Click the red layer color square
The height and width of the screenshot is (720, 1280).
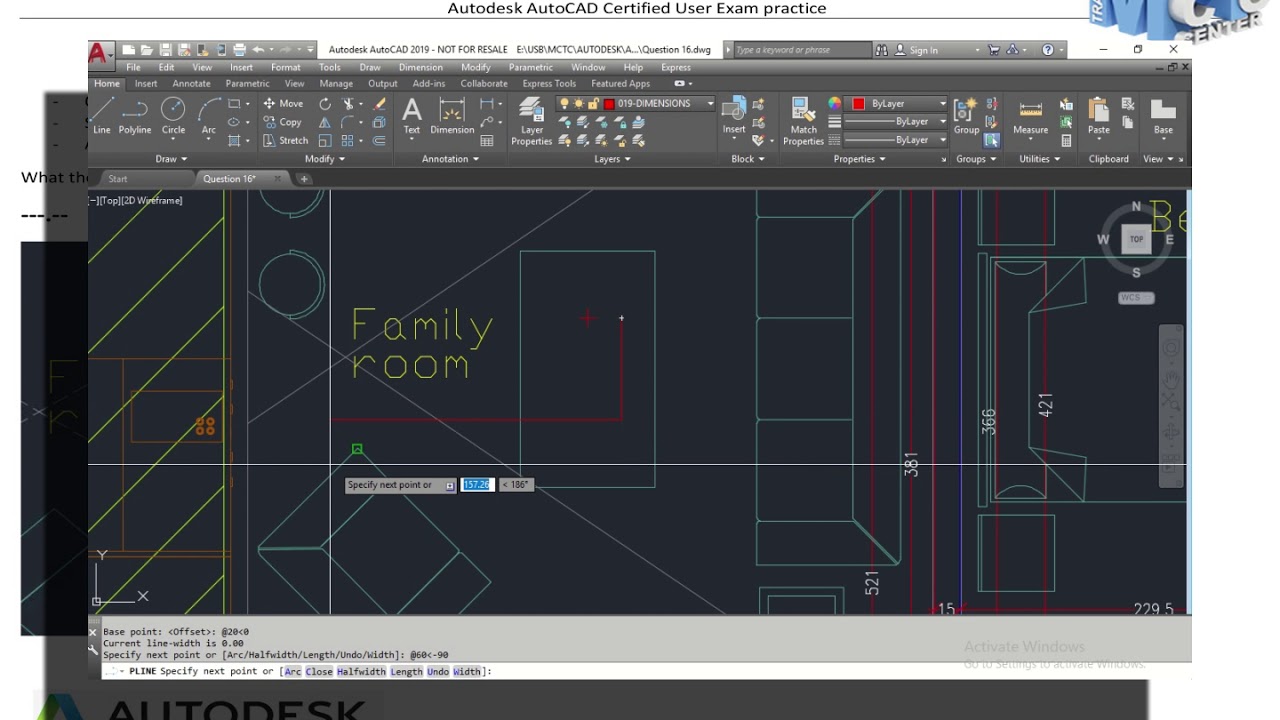(x=608, y=104)
